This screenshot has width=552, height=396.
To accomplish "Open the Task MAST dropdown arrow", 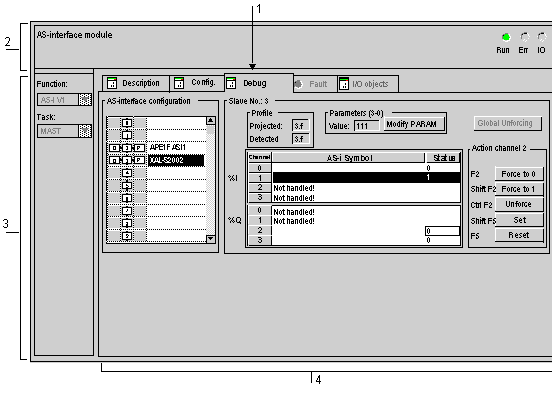I will pyautogui.click(x=85, y=131).
